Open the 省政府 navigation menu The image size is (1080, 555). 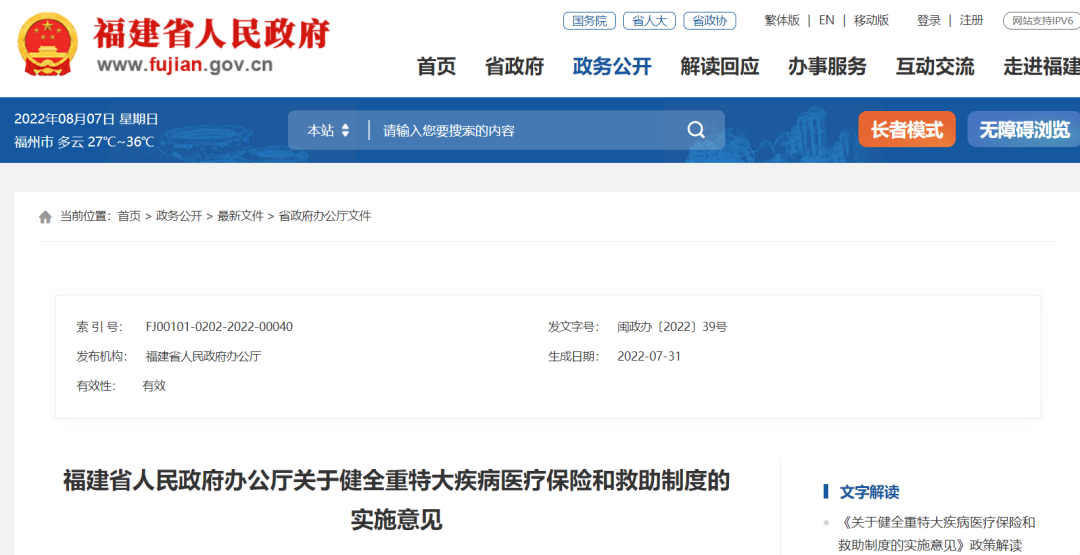pyautogui.click(x=514, y=66)
